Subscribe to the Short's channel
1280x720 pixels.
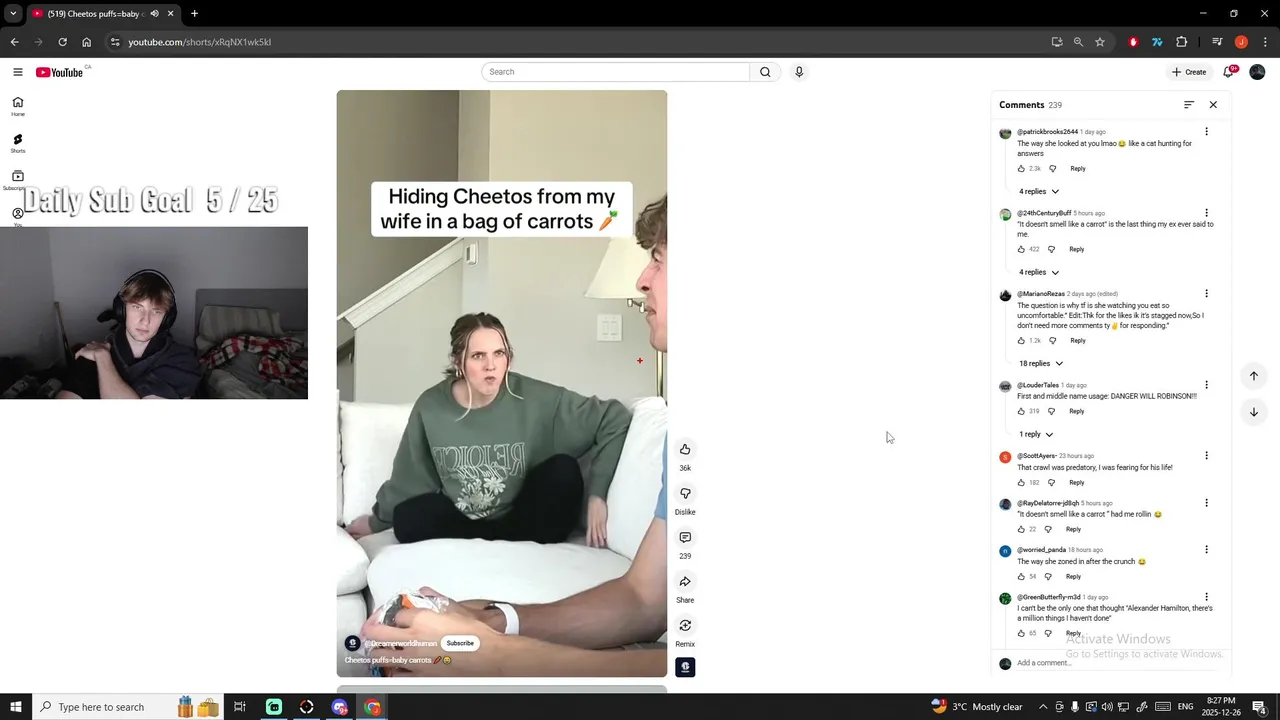[460, 643]
